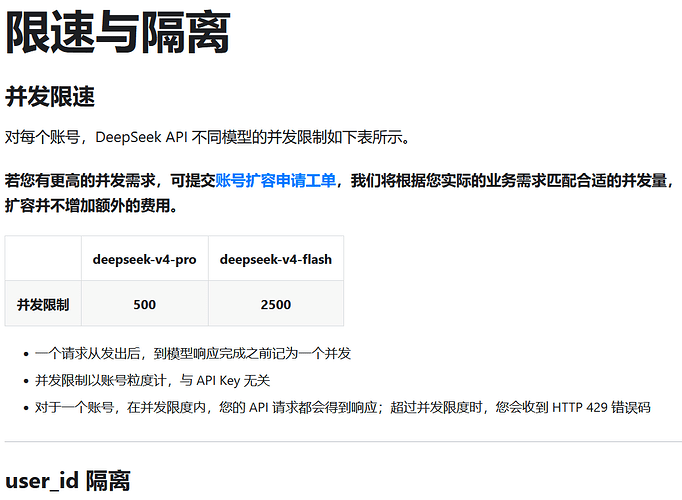The width and height of the screenshot is (682, 500).
Task: Open the 账号扩容申请工单 link
Action: [276, 180]
